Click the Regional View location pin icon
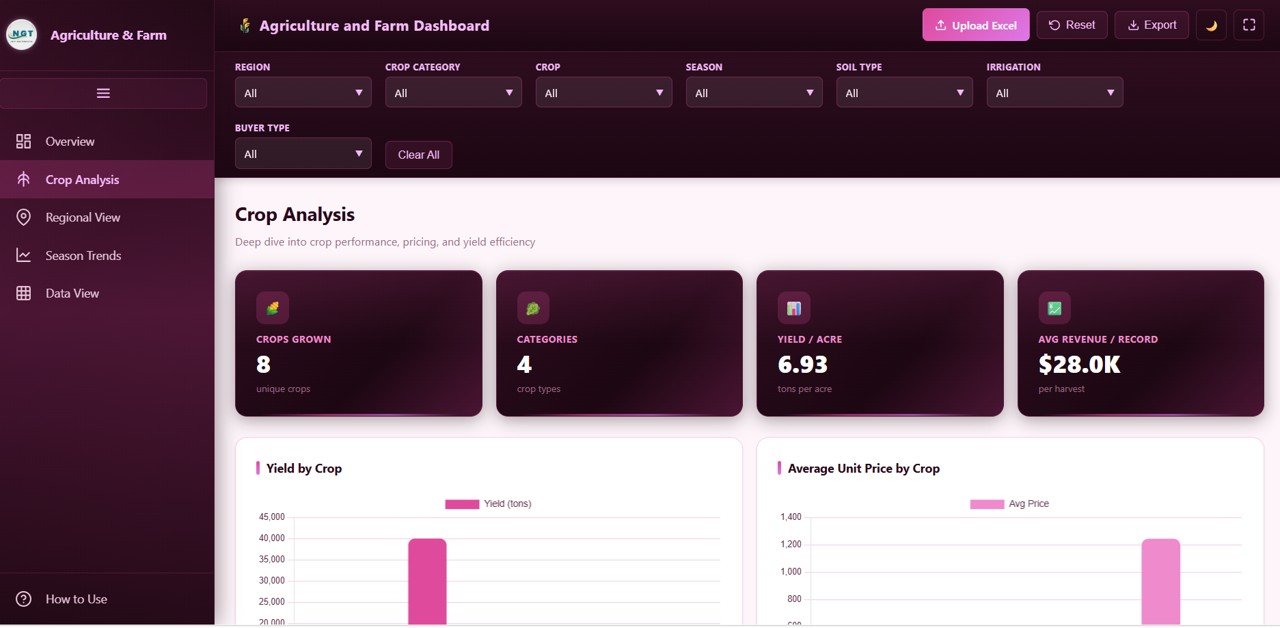Screen dimensions: 1280x628 pos(23,217)
